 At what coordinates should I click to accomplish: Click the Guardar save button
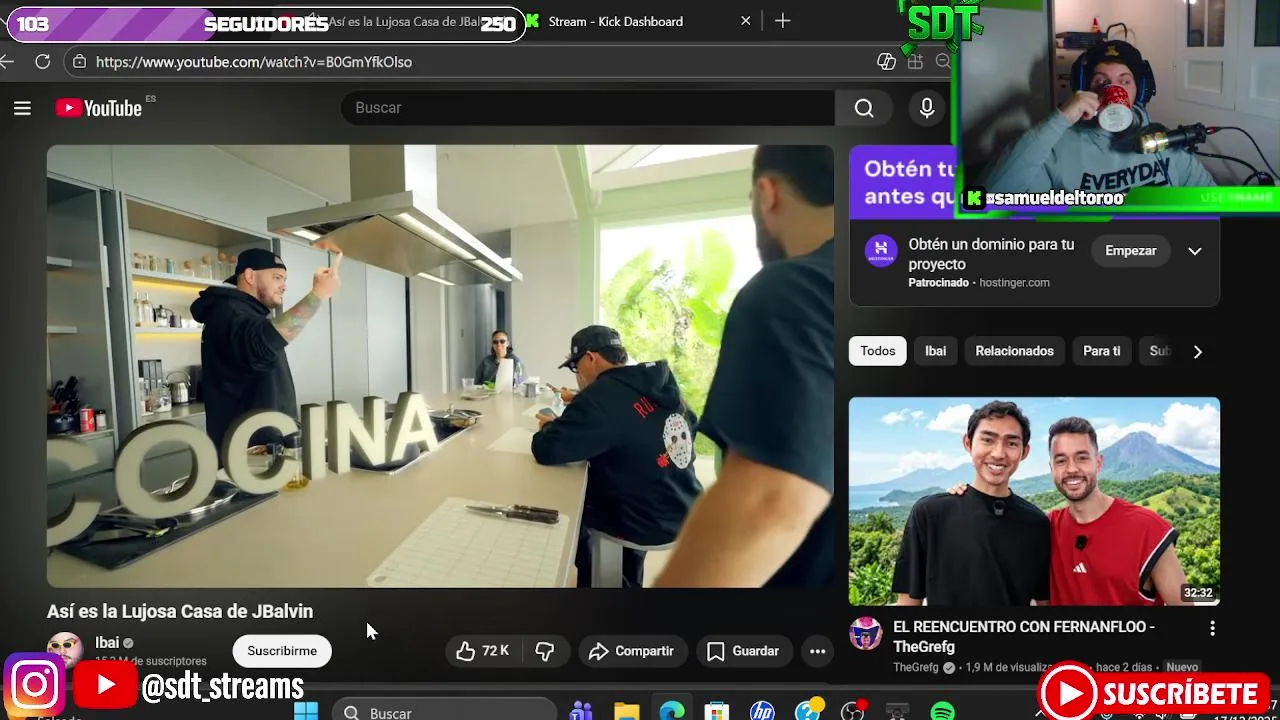point(743,651)
